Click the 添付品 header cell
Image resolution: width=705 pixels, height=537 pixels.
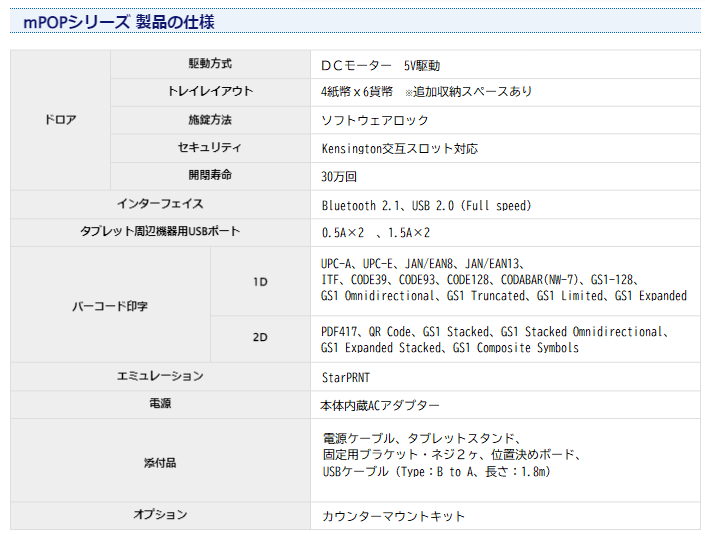[160, 461]
